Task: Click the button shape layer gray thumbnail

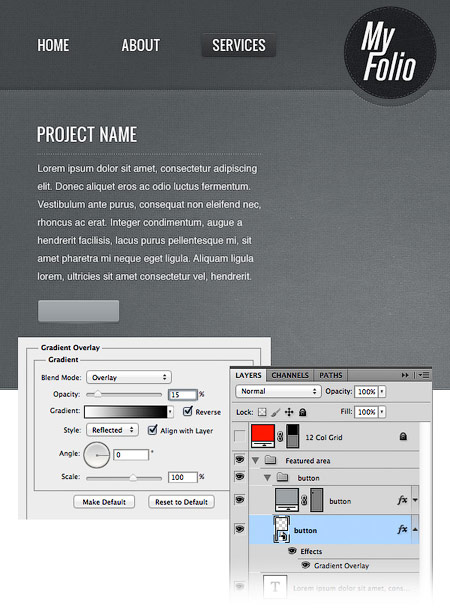Action: (287, 500)
